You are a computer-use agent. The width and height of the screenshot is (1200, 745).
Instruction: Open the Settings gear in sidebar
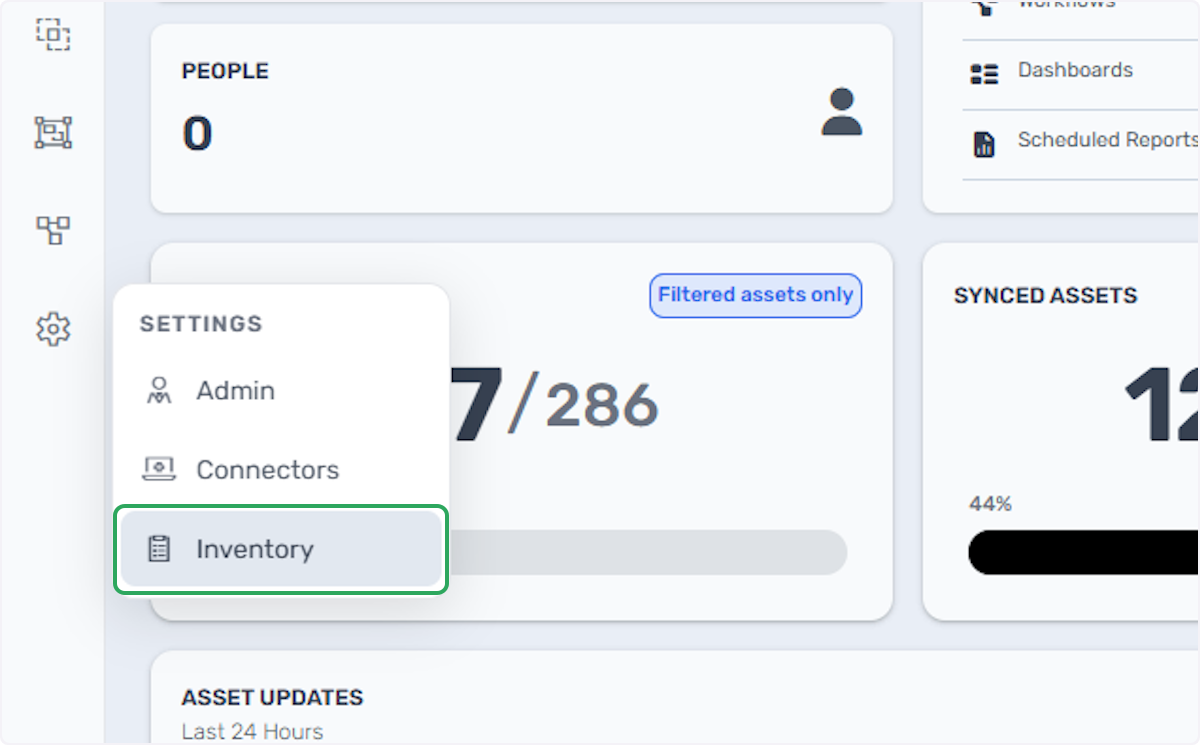pos(53,328)
